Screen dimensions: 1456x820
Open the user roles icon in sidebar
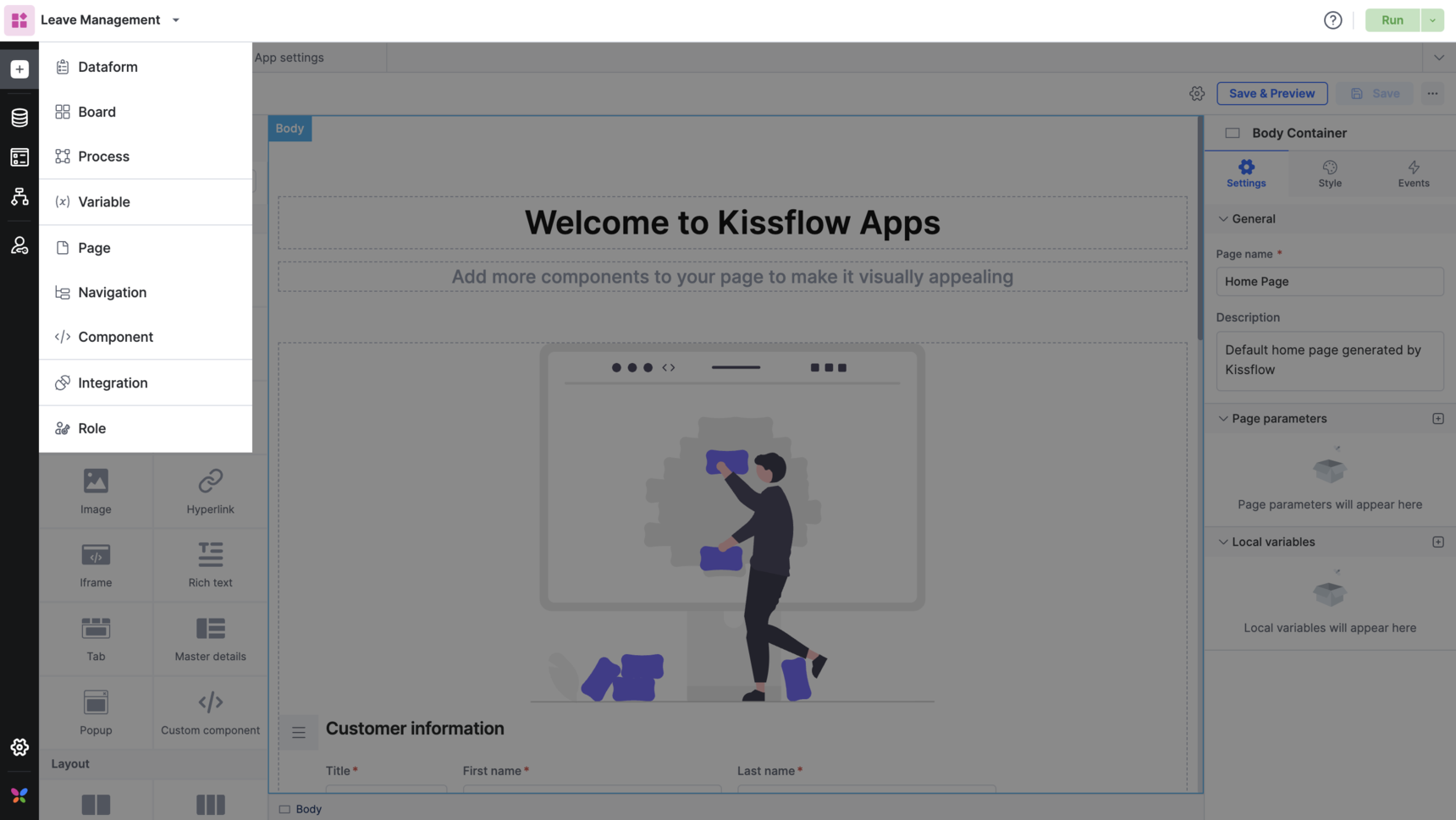pos(19,245)
